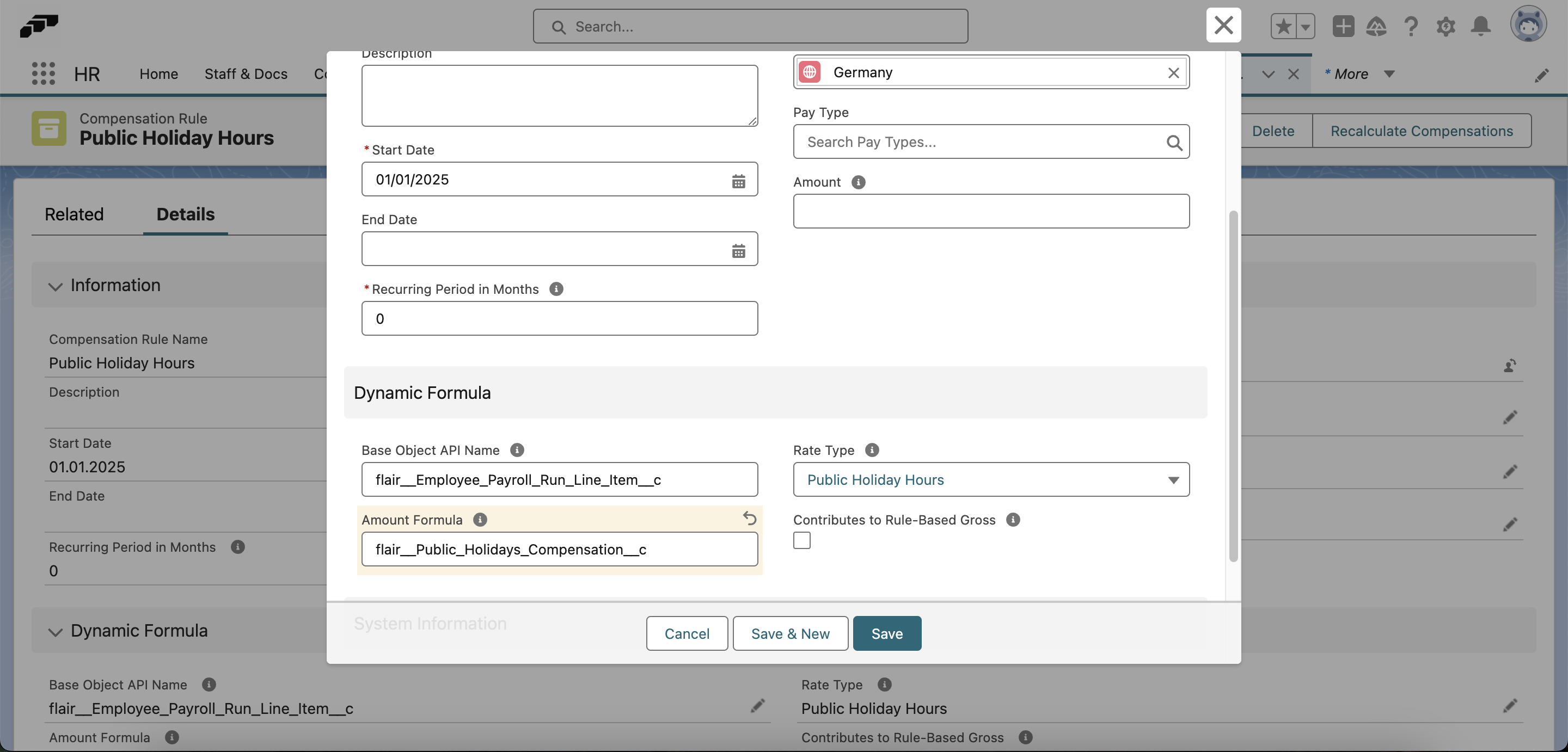Enable Contributes to Rule-Based Gross

pos(801,540)
